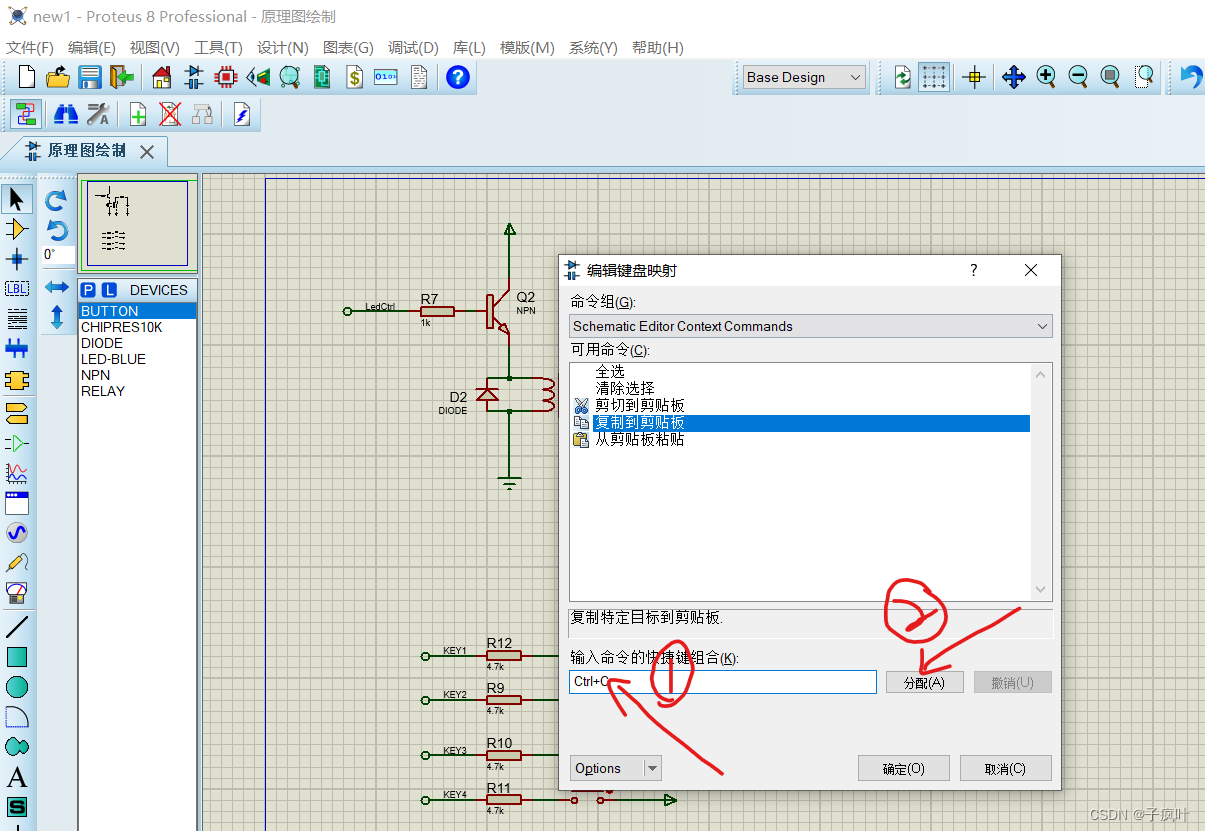Click the binoculars search icon
The width and height of the screenshot is (1205, 831).
click(x=66, y=114)
